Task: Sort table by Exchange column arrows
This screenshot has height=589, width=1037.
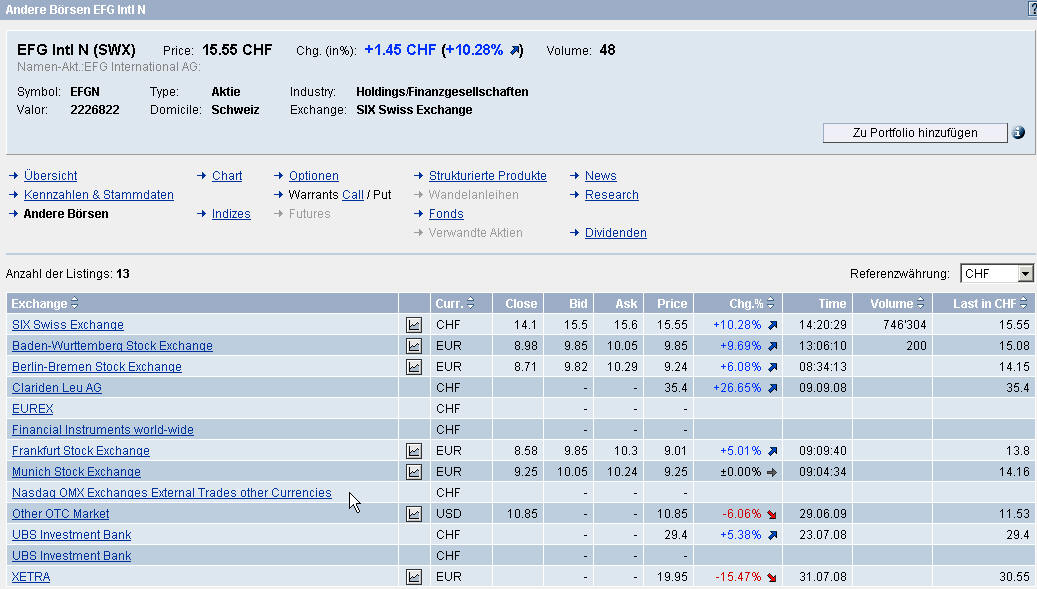Action: pos(74,303)
